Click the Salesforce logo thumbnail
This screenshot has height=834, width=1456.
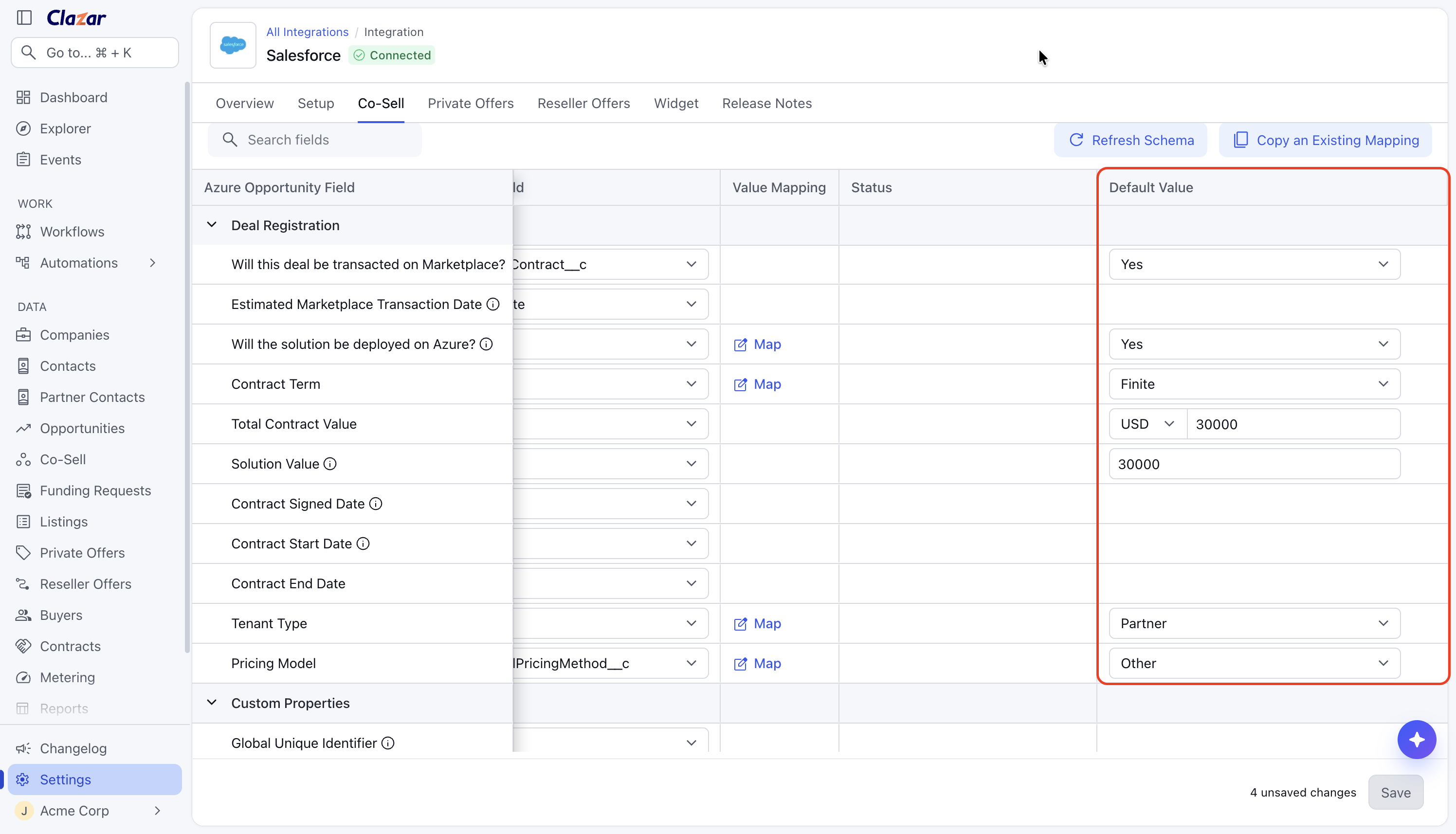(233, 45)
